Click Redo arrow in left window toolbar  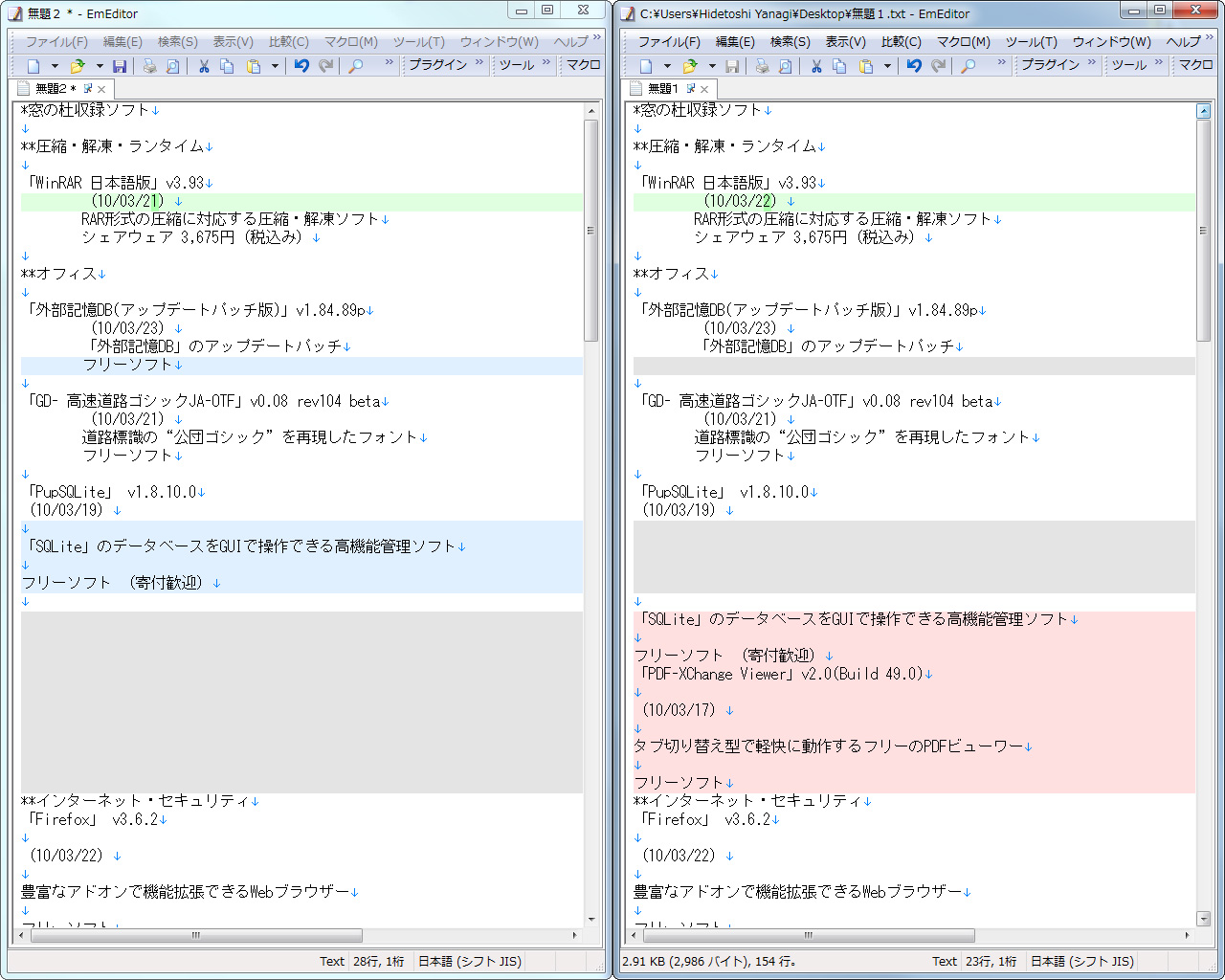pos(326,66)
